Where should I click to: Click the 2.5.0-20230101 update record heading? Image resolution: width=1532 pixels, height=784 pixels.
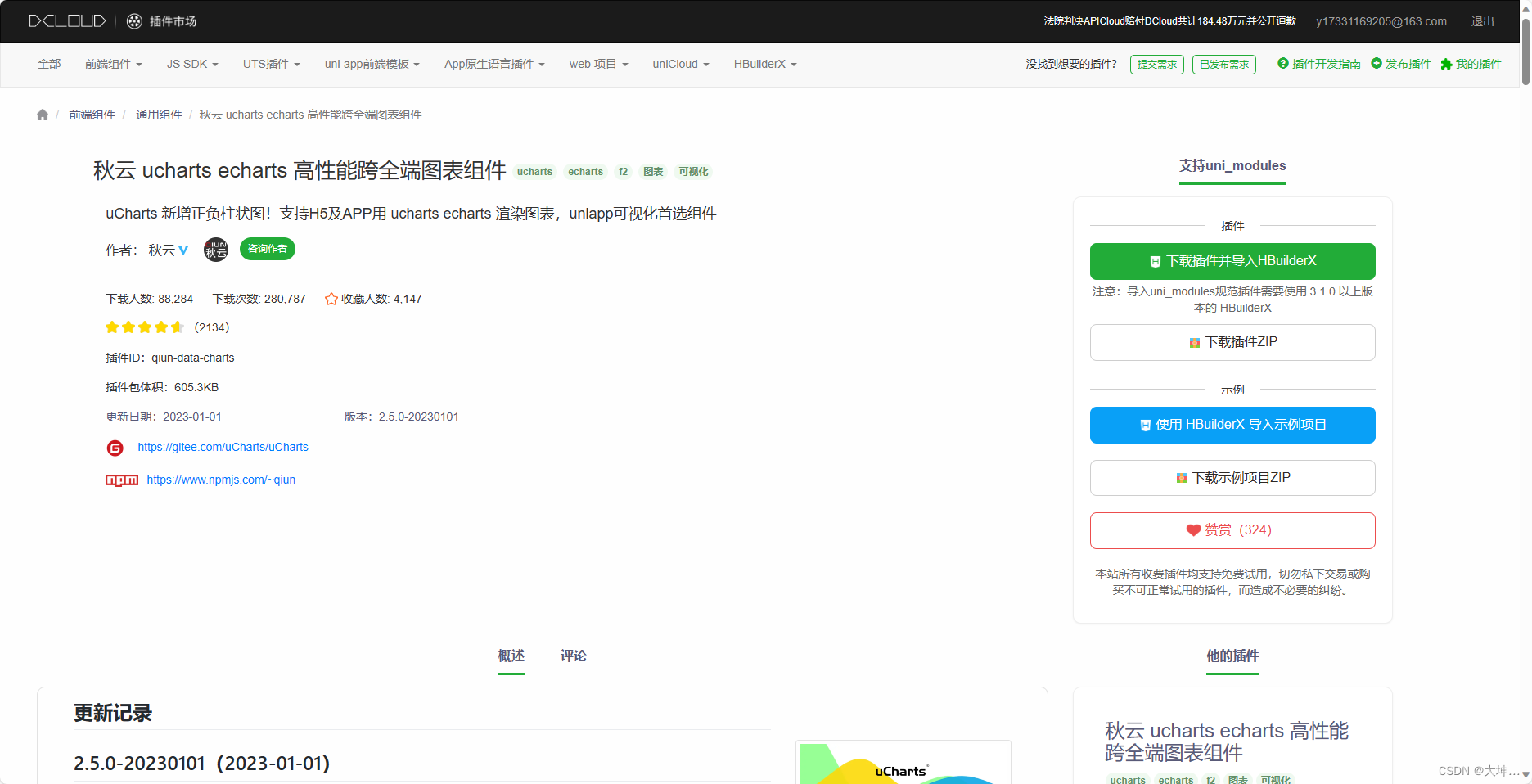(202, 764)
